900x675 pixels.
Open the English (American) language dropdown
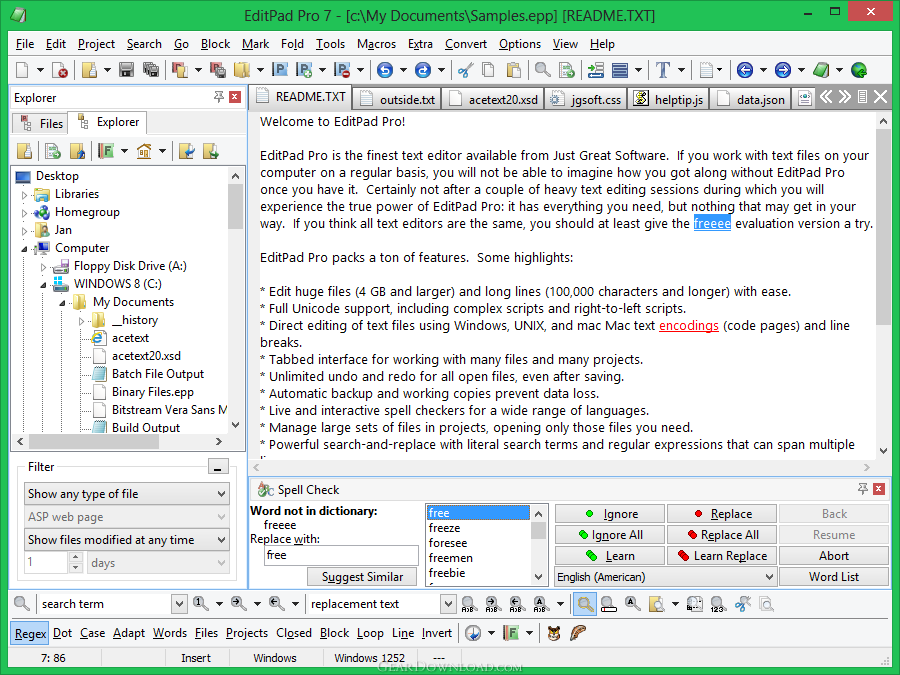click(665, 577)
